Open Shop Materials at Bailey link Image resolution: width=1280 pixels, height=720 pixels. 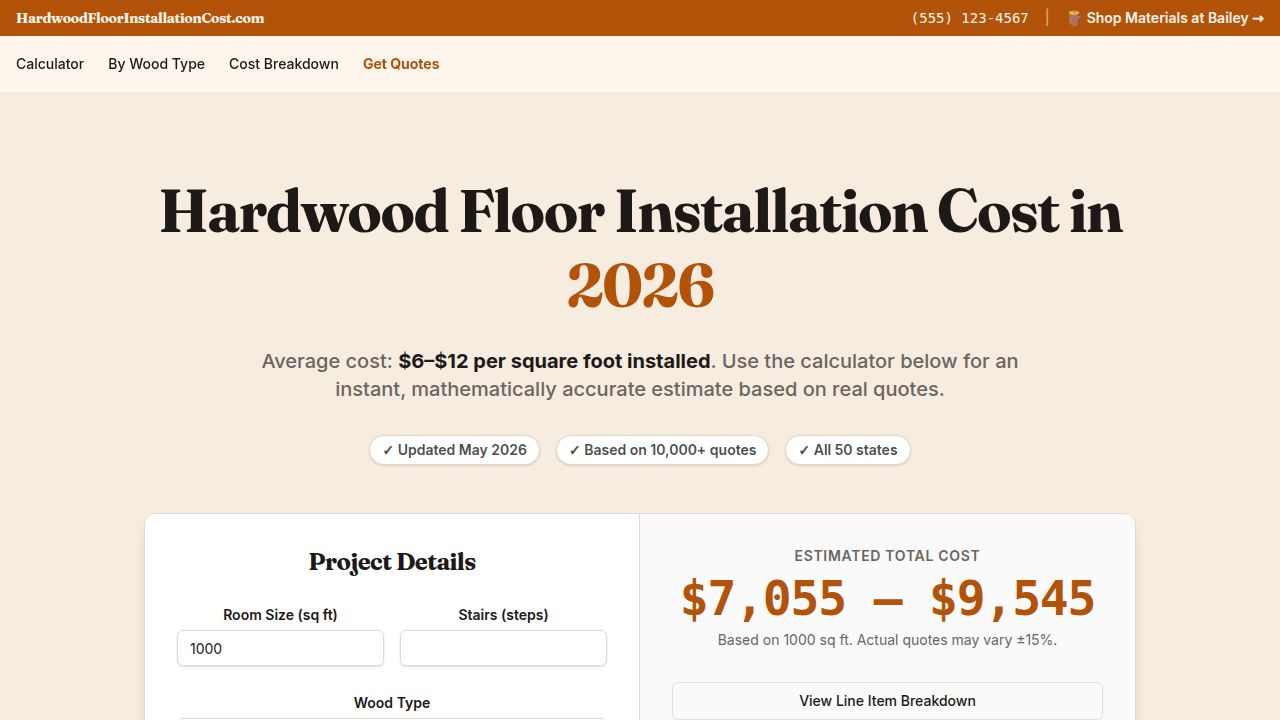[1165, 18]
